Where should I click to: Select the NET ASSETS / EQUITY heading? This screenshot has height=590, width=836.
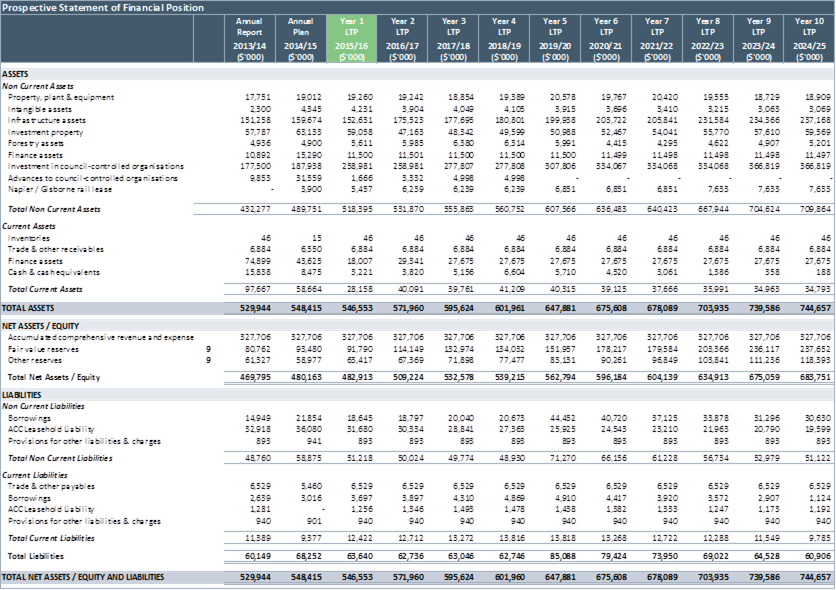pos(41,326)
